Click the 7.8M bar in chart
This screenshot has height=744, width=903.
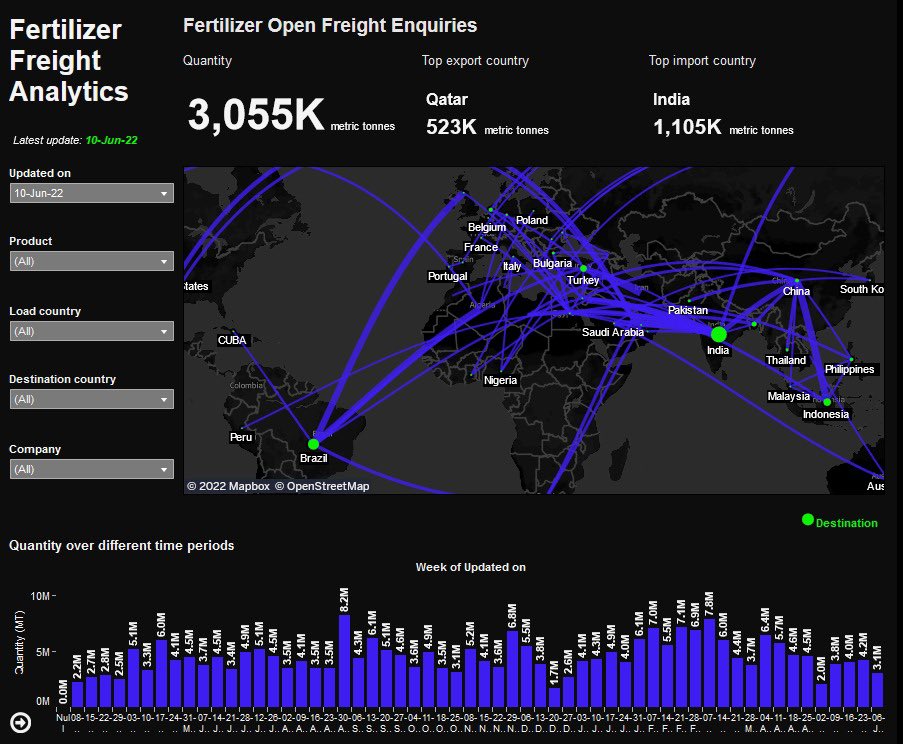(710, 663)
